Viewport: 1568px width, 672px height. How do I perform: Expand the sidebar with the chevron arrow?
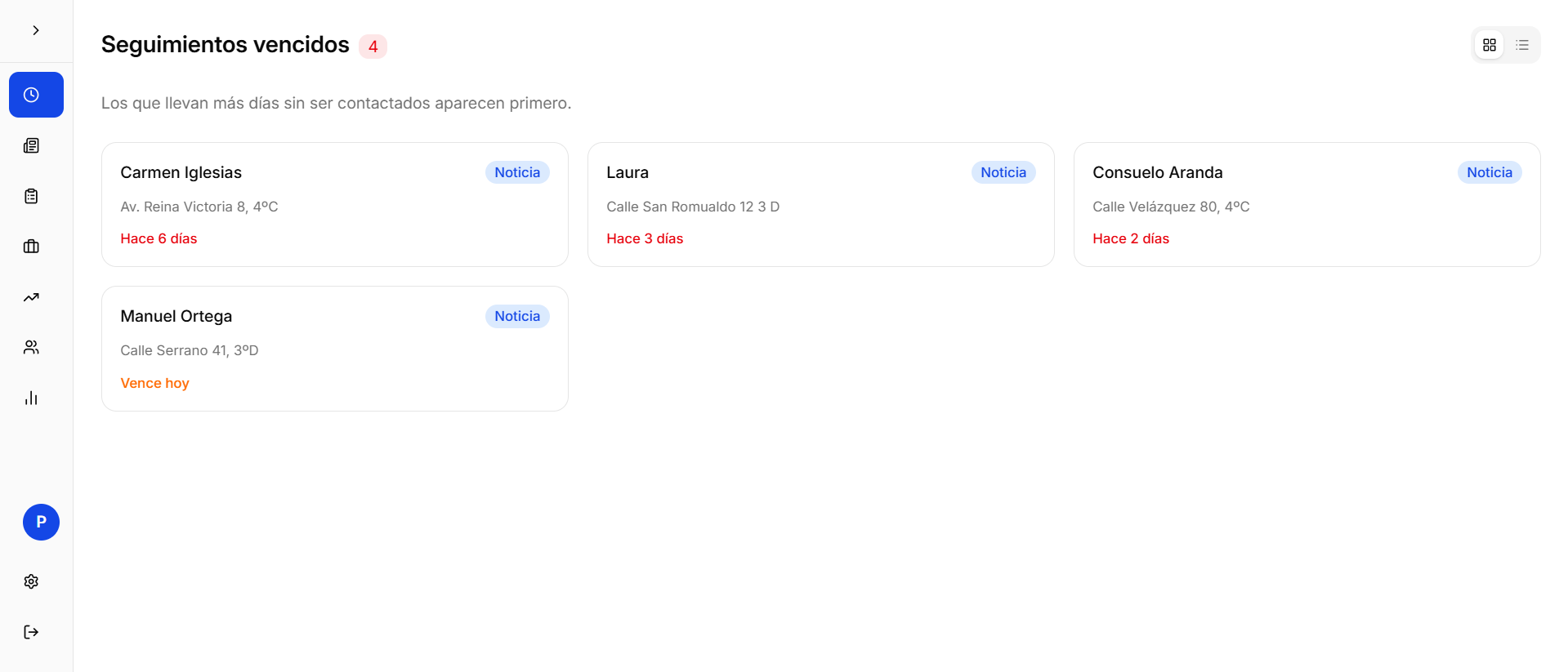coord(36,30)
